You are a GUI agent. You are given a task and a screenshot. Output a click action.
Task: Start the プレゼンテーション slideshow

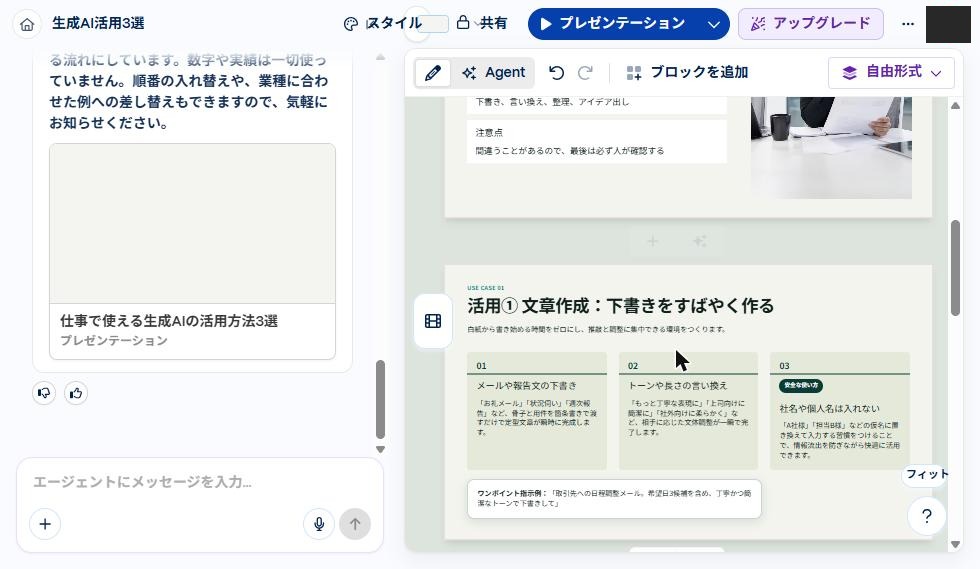click(x=613, y=24)
